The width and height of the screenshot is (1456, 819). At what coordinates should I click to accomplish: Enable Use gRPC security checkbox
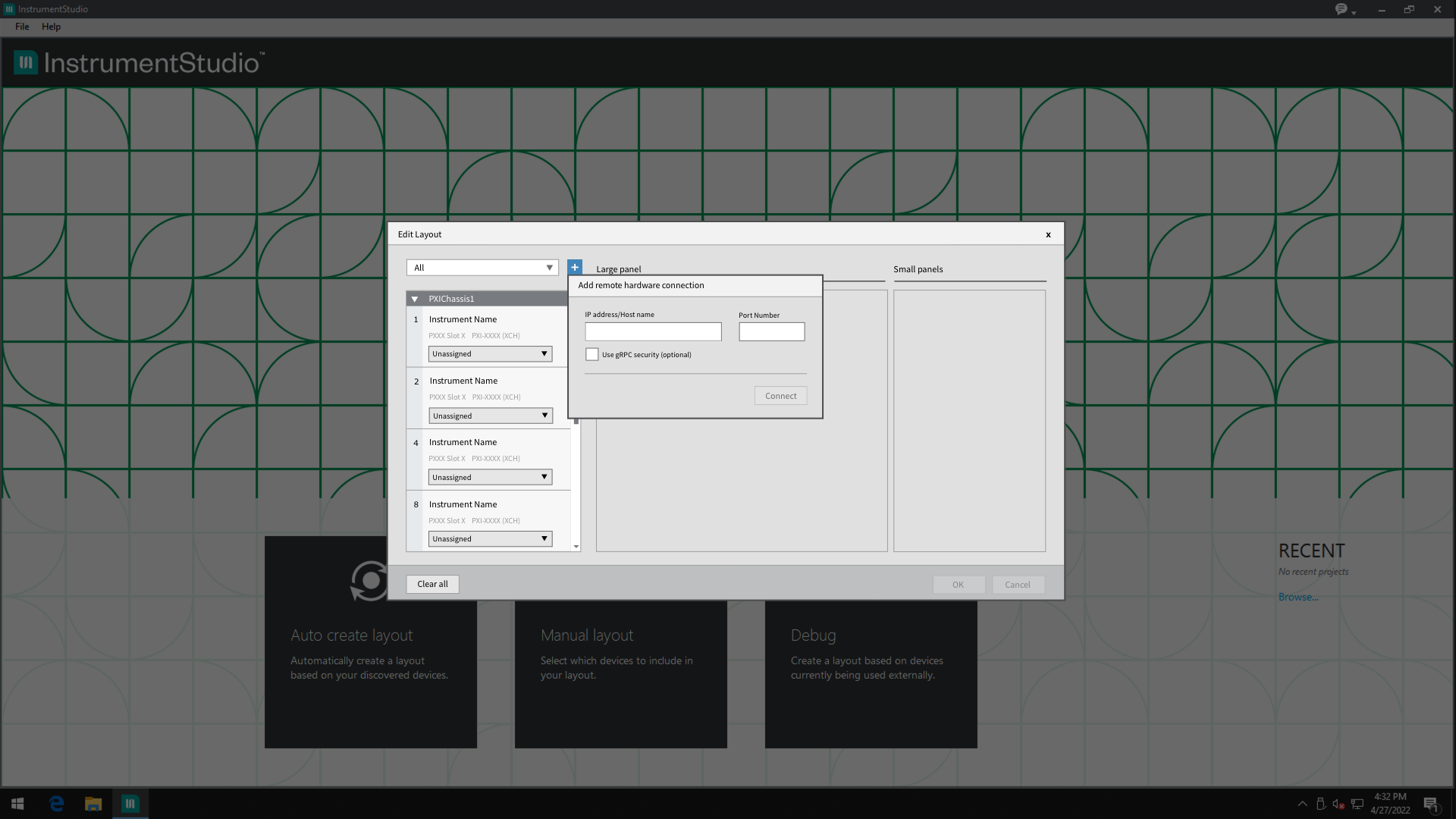click(592, 354)
